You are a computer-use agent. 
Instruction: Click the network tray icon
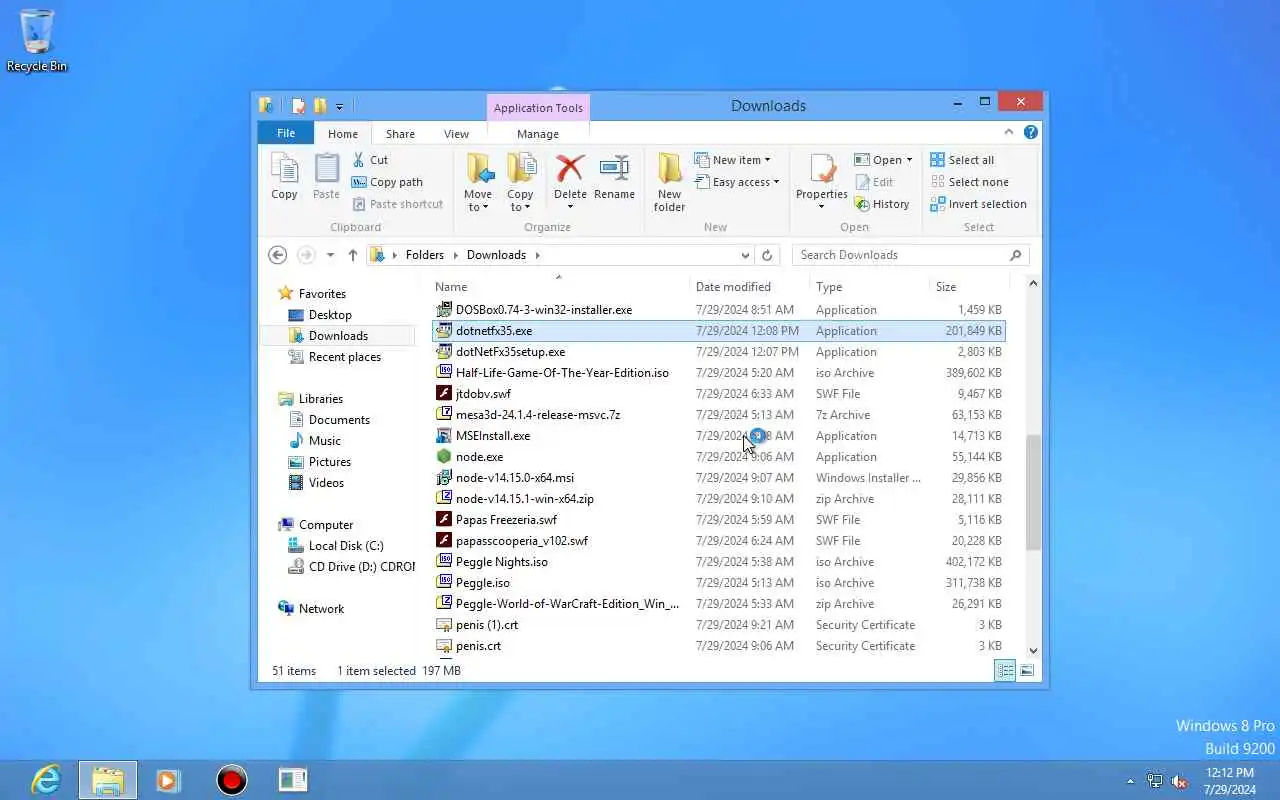coord(1155,781)
